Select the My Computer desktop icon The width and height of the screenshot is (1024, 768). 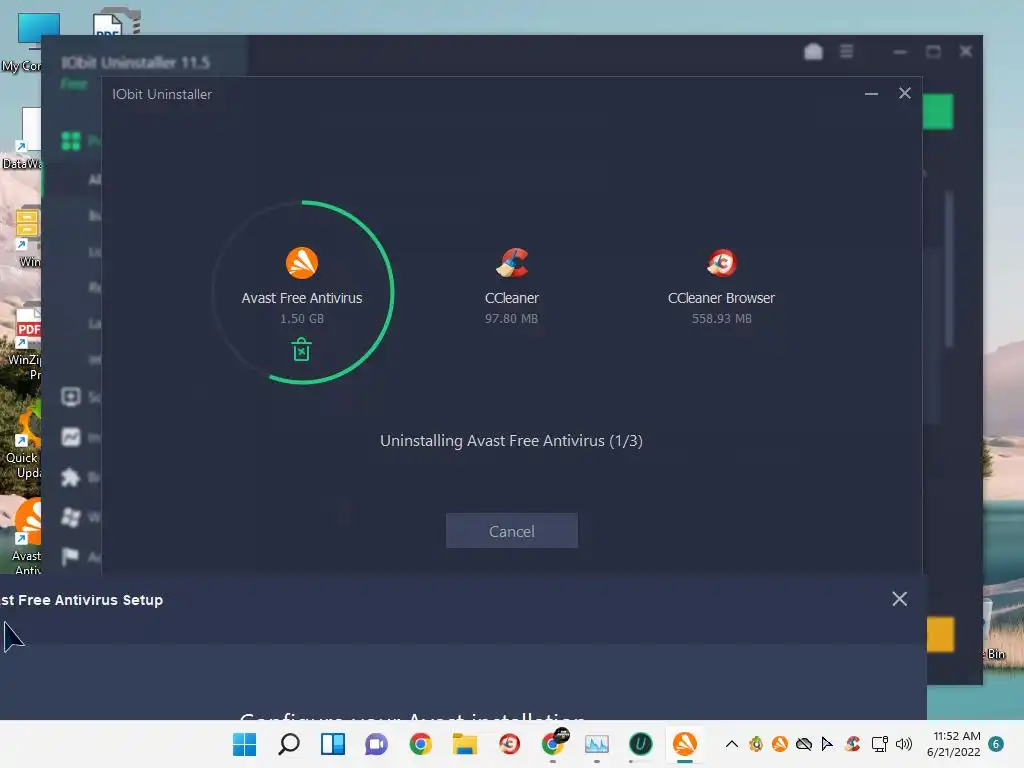tap(29, 42)
